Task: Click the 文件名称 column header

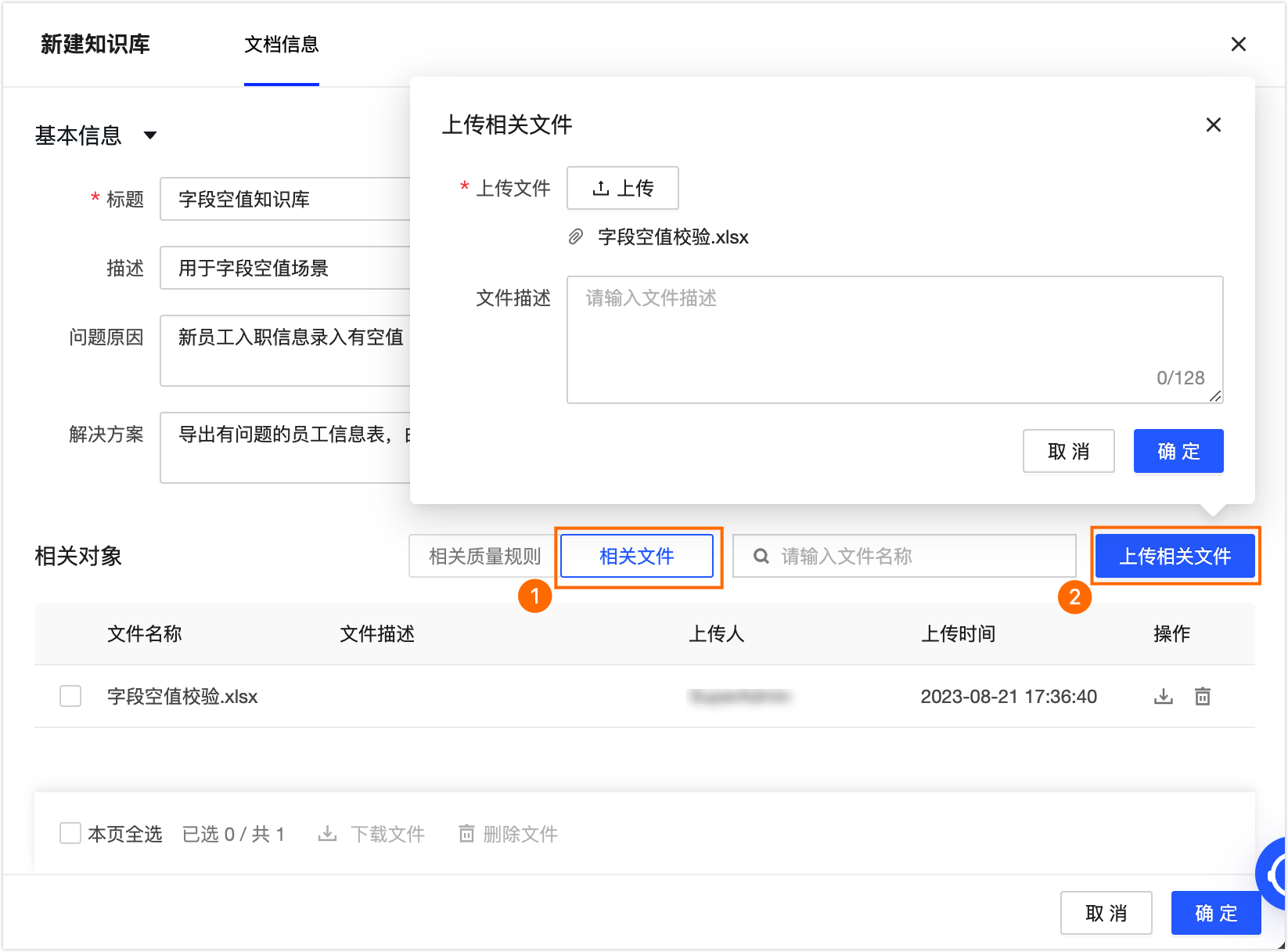Action: pos(144,633)
